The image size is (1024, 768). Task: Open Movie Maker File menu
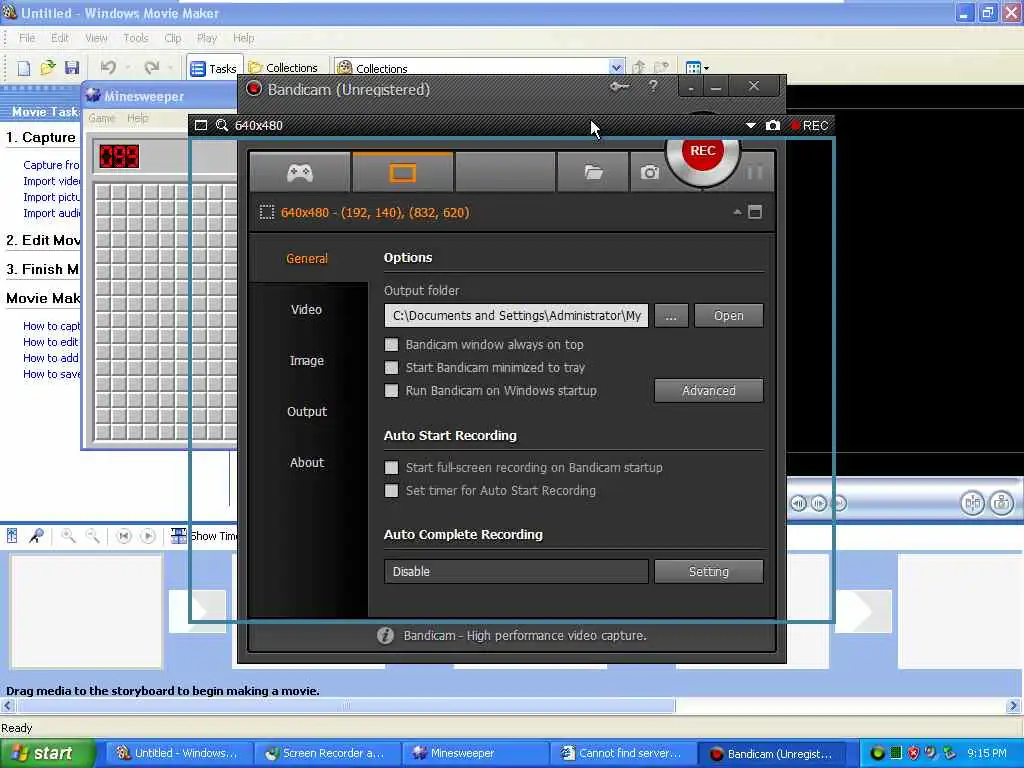[x=27, y=38]
